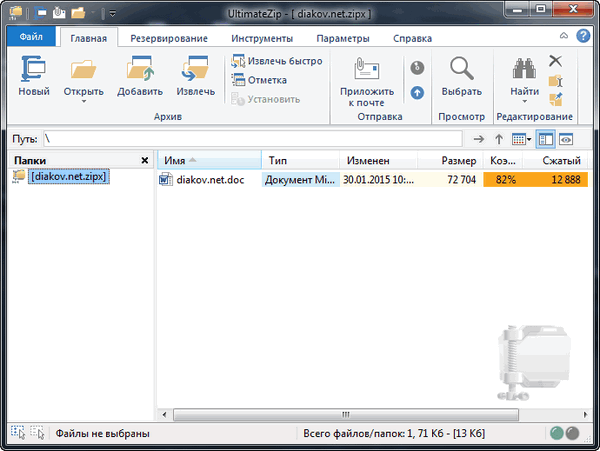This screenshot has width=600, height=451.
Task: Click the Извлечь icon
Action: pyautogui.click(x=195, y=69)
